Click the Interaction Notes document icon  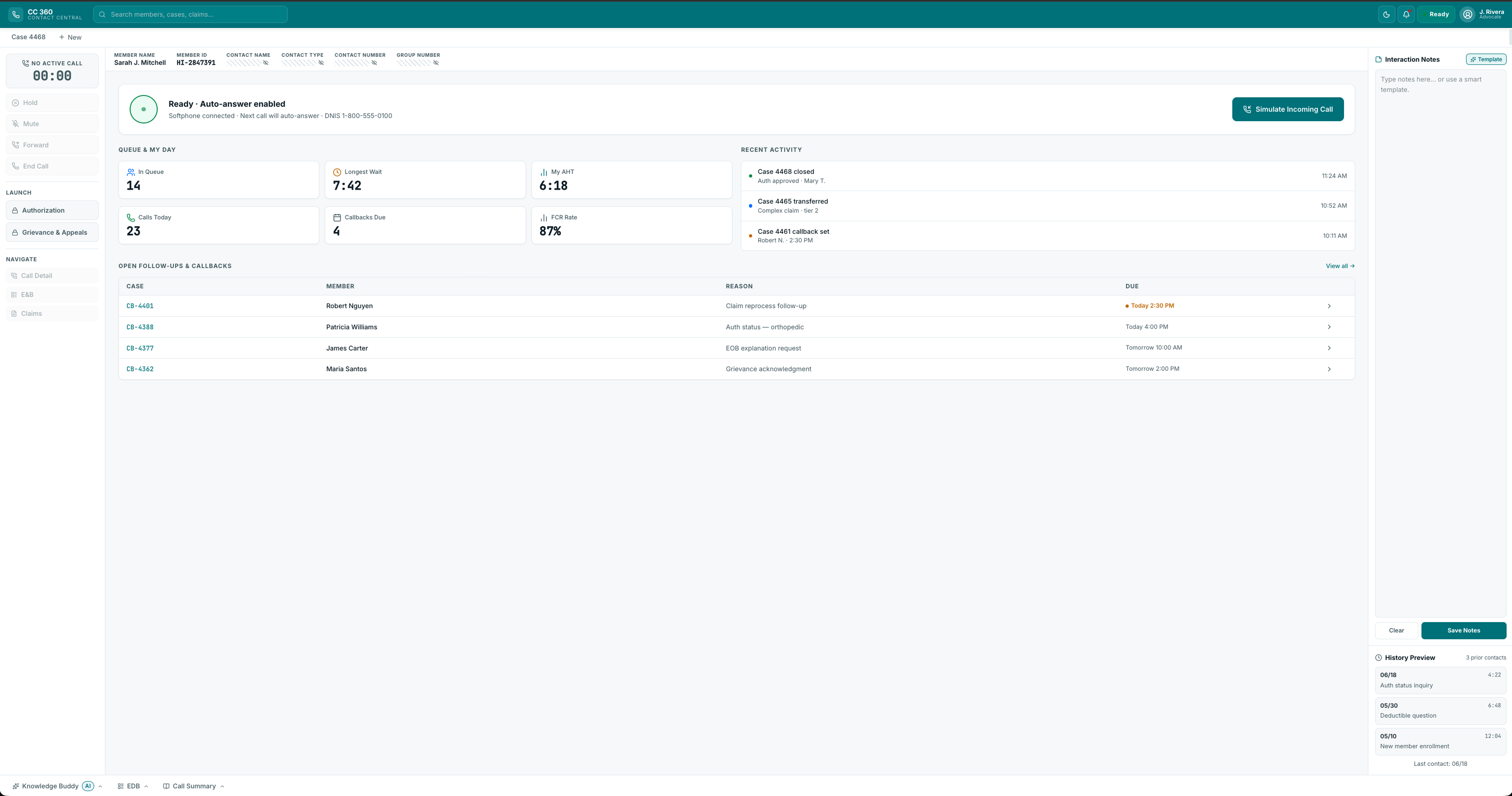click(1378, 59)
